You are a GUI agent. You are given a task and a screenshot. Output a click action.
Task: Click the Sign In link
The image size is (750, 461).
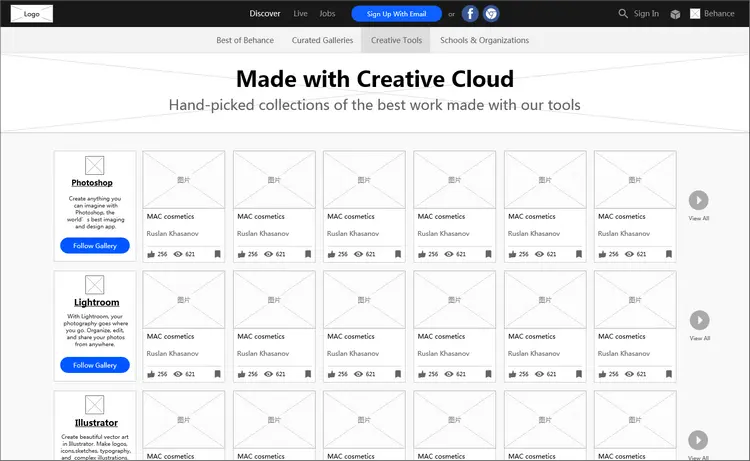[x=646, y=13]
